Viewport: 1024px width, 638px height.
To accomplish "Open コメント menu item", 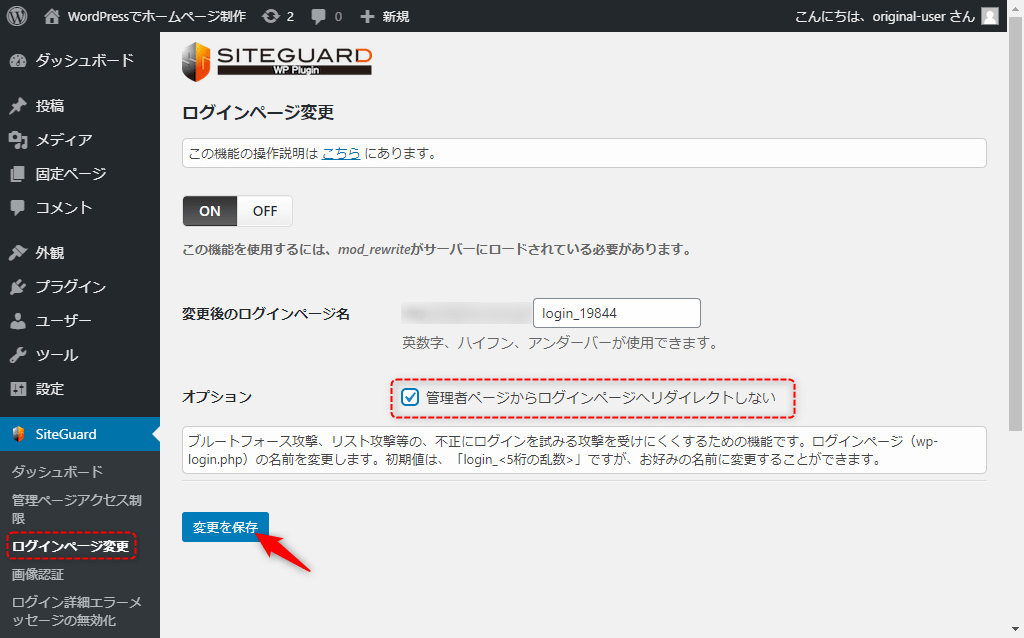I will 80,208.
